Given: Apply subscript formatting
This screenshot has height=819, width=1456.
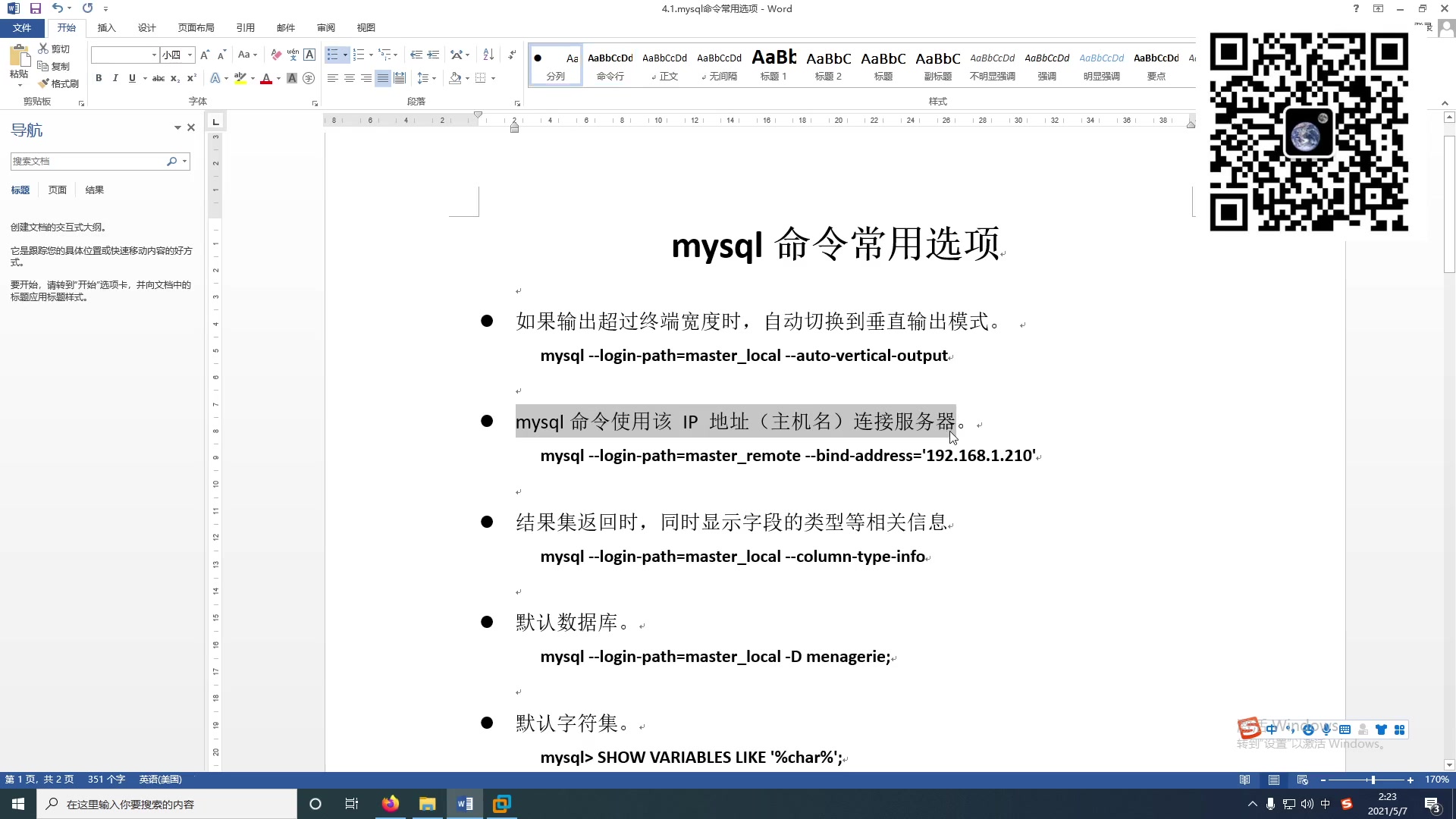Looking at the screenshot, I should pyautogui.click(x=175, y=78).
